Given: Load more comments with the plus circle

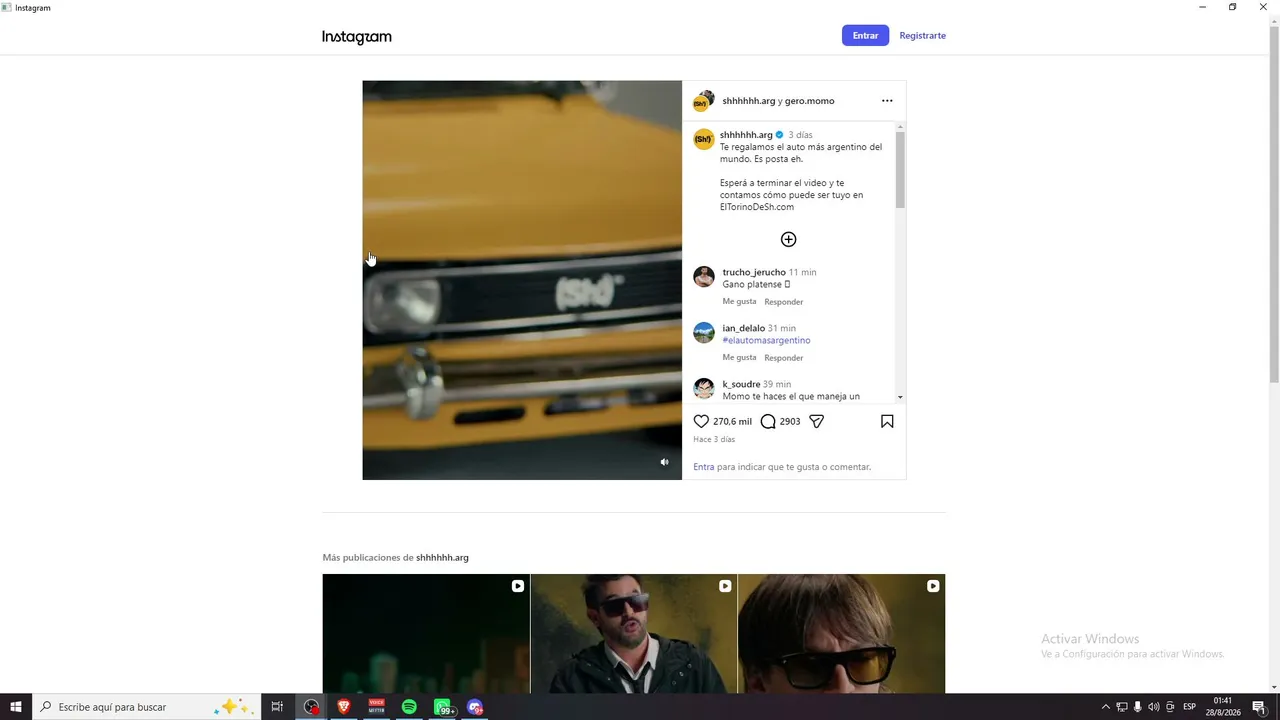Looking at the screenshot, I should 789,239.
